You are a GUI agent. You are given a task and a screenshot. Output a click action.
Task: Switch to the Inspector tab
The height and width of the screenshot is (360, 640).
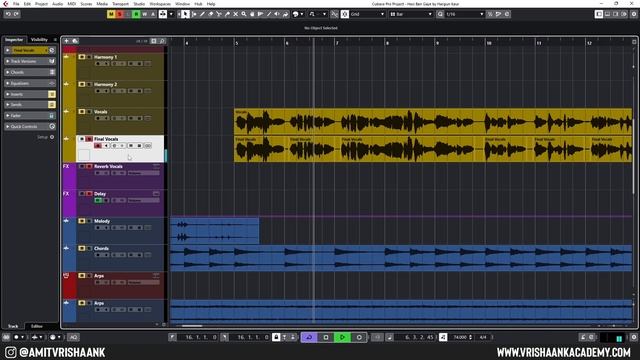coord(14,40)
